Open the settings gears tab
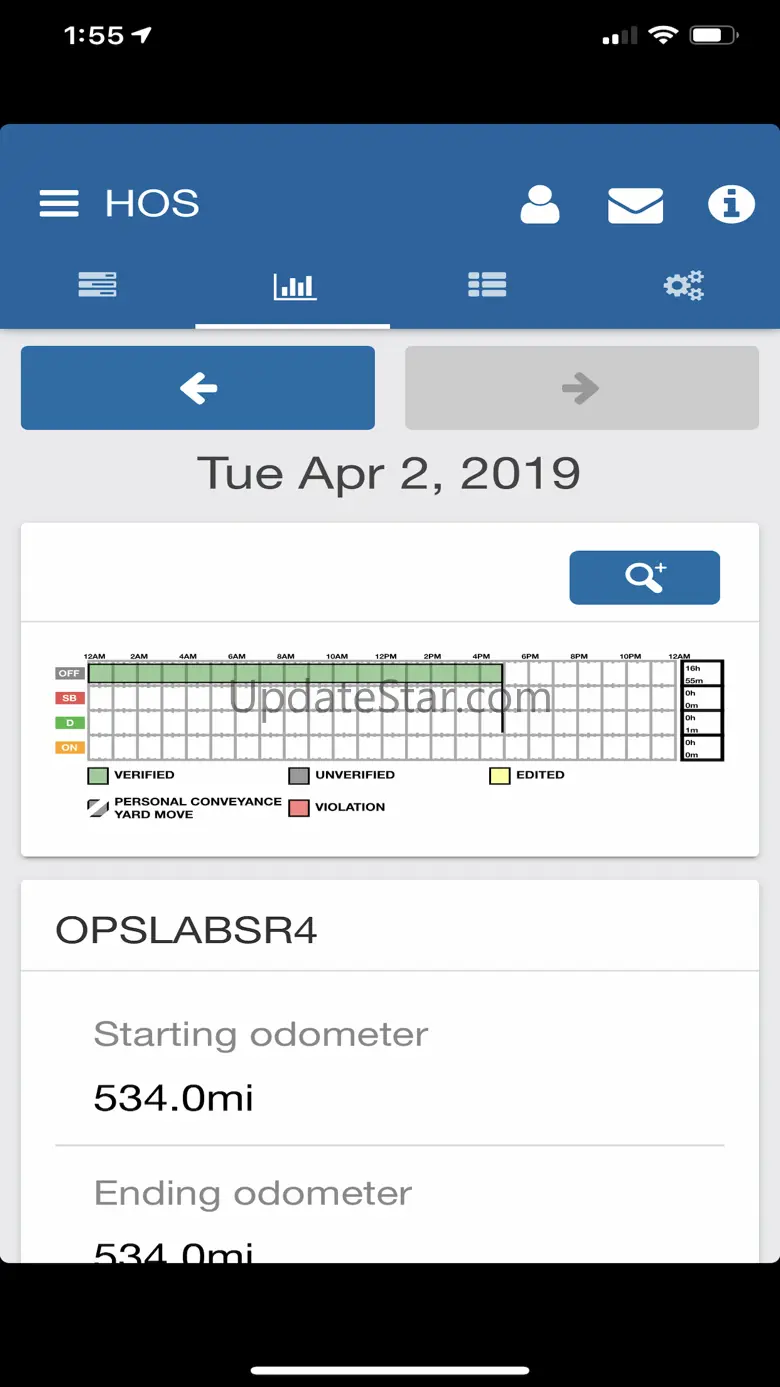Screen dimensions: 780x1387 click(x=684, y=286)
